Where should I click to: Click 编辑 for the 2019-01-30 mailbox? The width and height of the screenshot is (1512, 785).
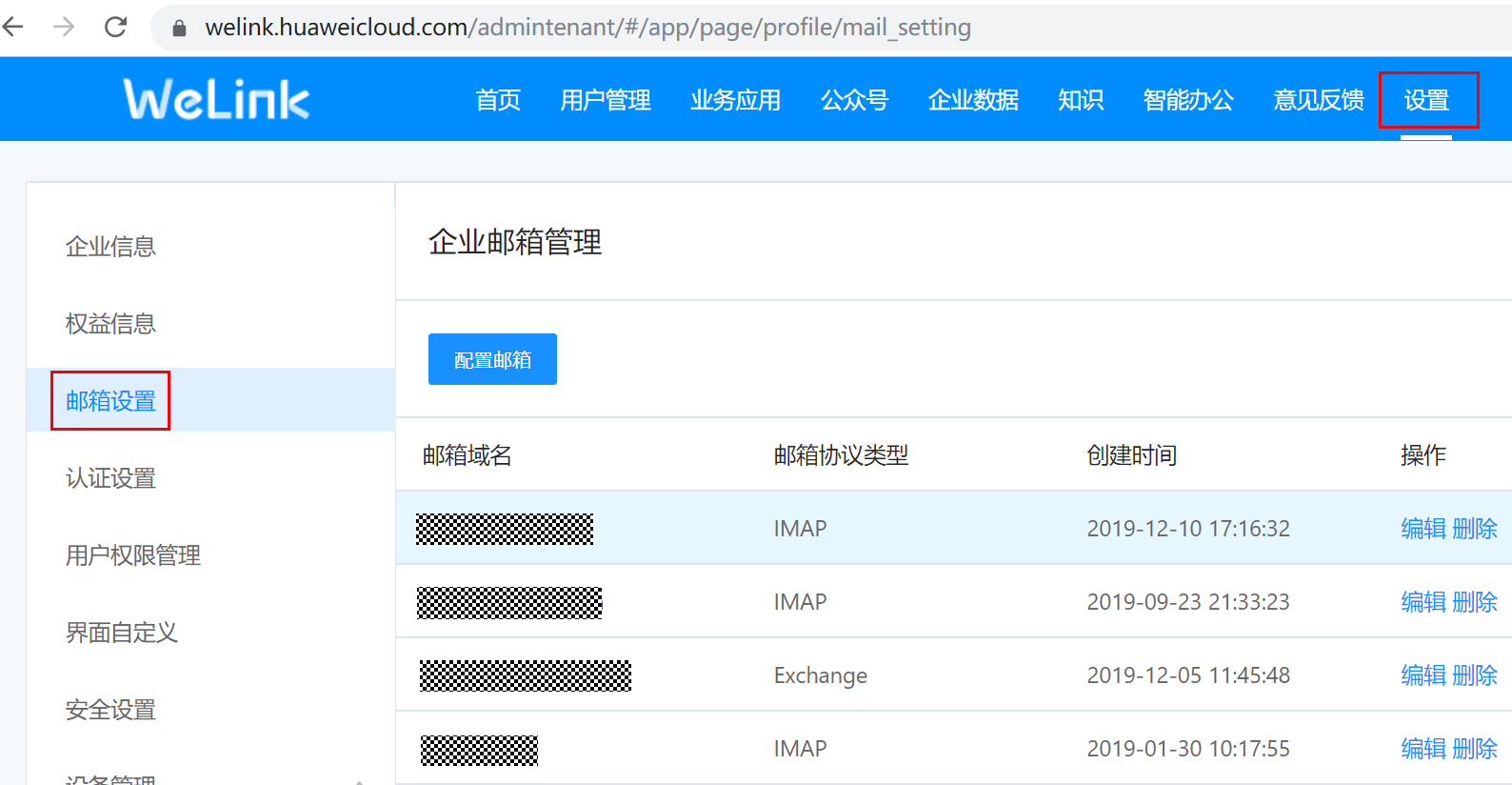1423,749
